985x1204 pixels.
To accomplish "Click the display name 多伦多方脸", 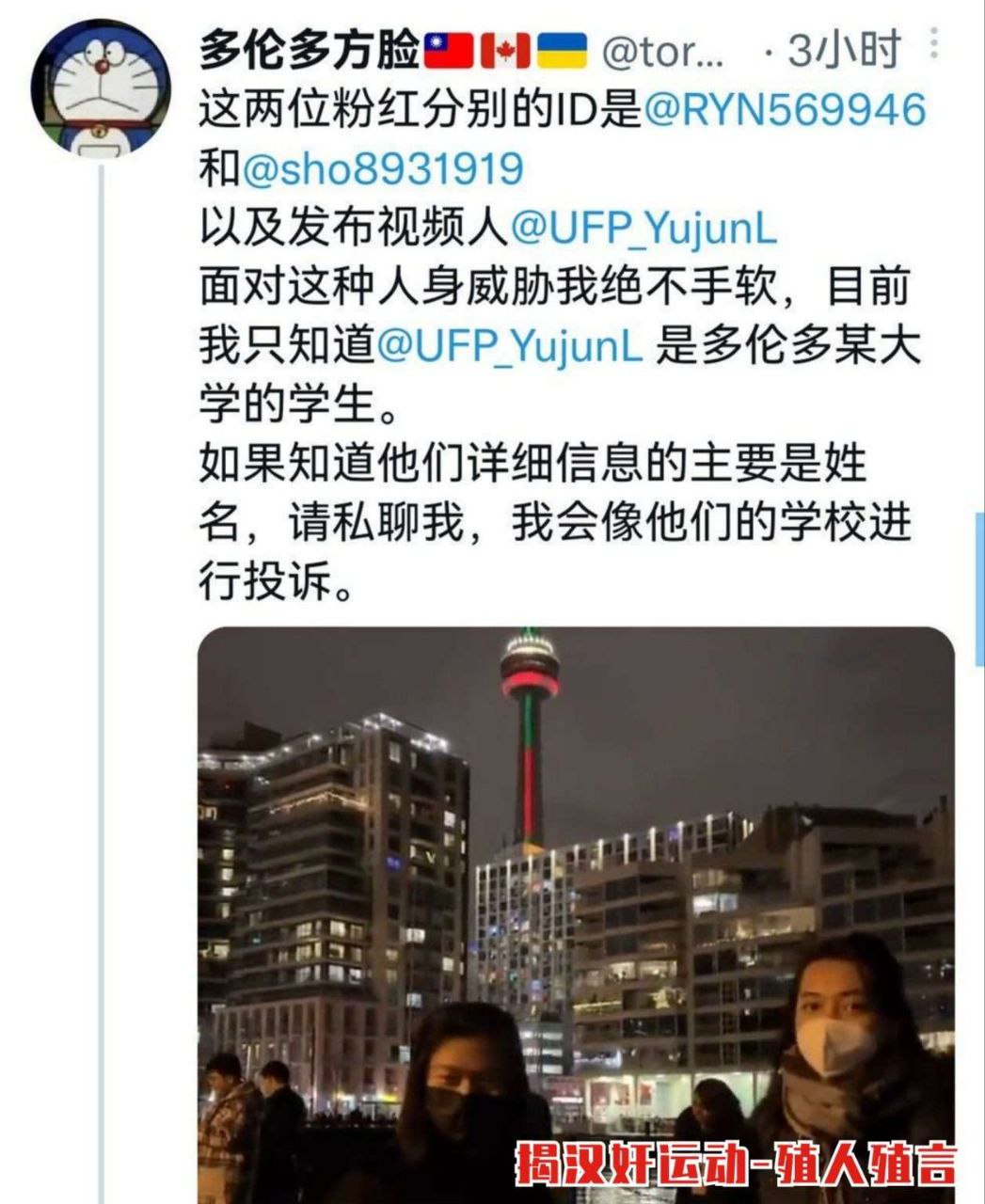I will point(309,50).
